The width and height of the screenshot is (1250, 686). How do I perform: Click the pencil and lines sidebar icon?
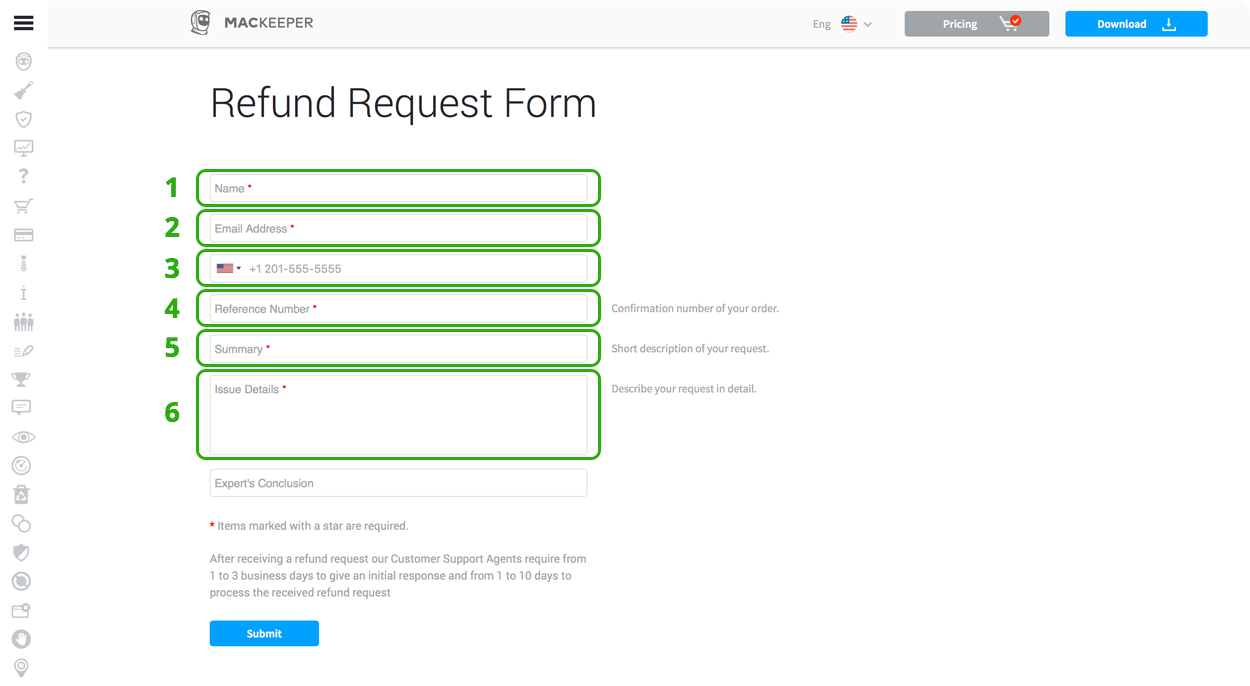23,351
